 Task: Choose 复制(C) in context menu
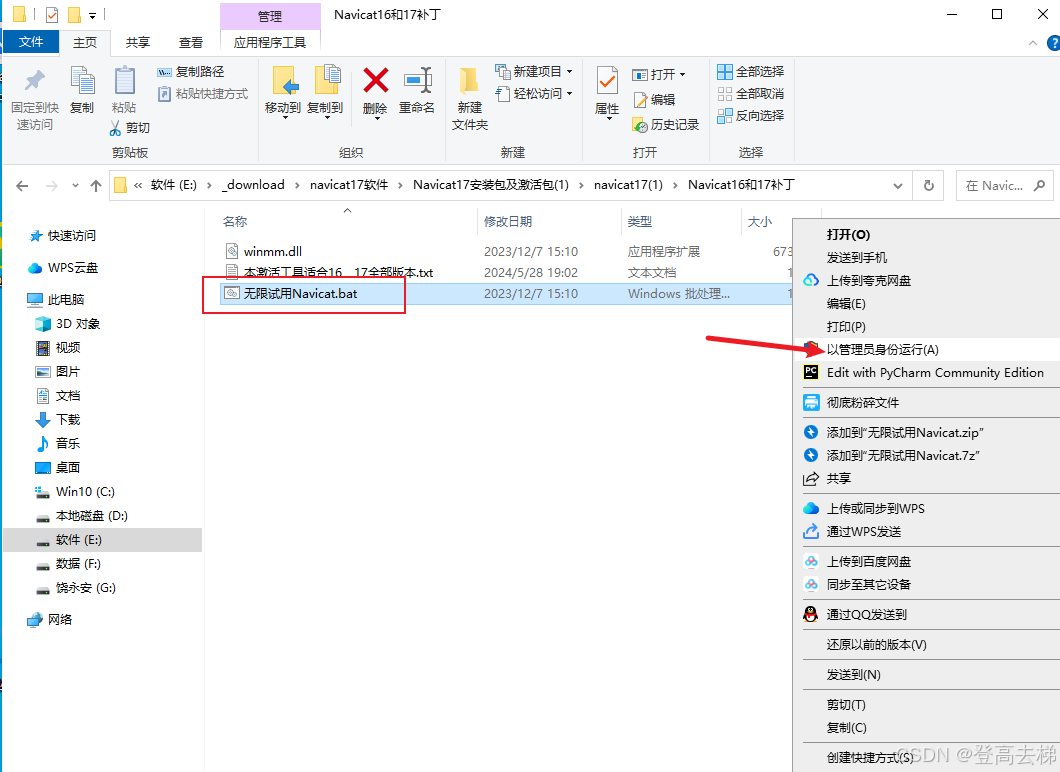coord(846,728)
